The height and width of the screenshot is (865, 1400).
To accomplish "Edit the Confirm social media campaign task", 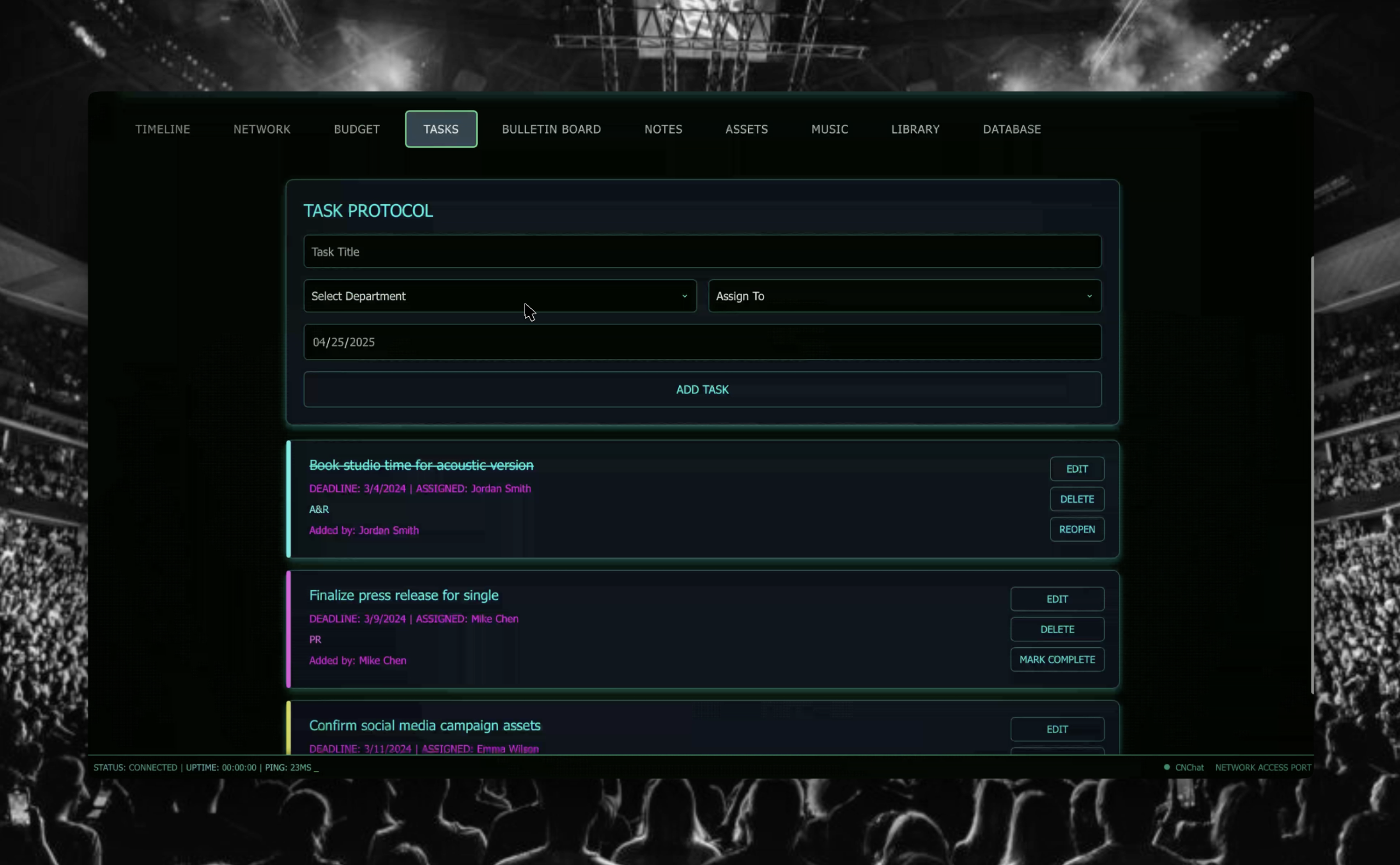I will click(x=1057, y=729).
